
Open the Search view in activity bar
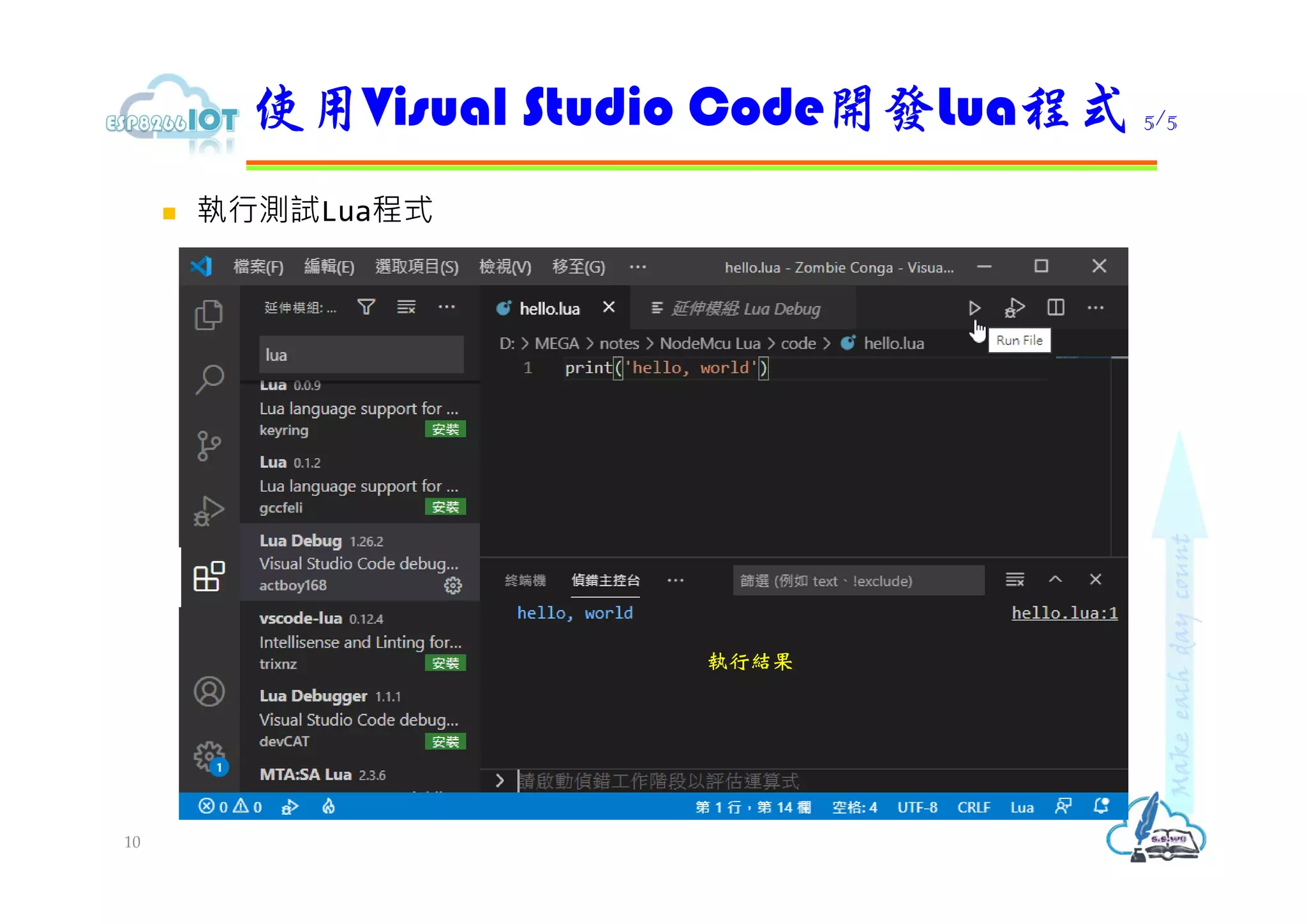click(209, 380)
